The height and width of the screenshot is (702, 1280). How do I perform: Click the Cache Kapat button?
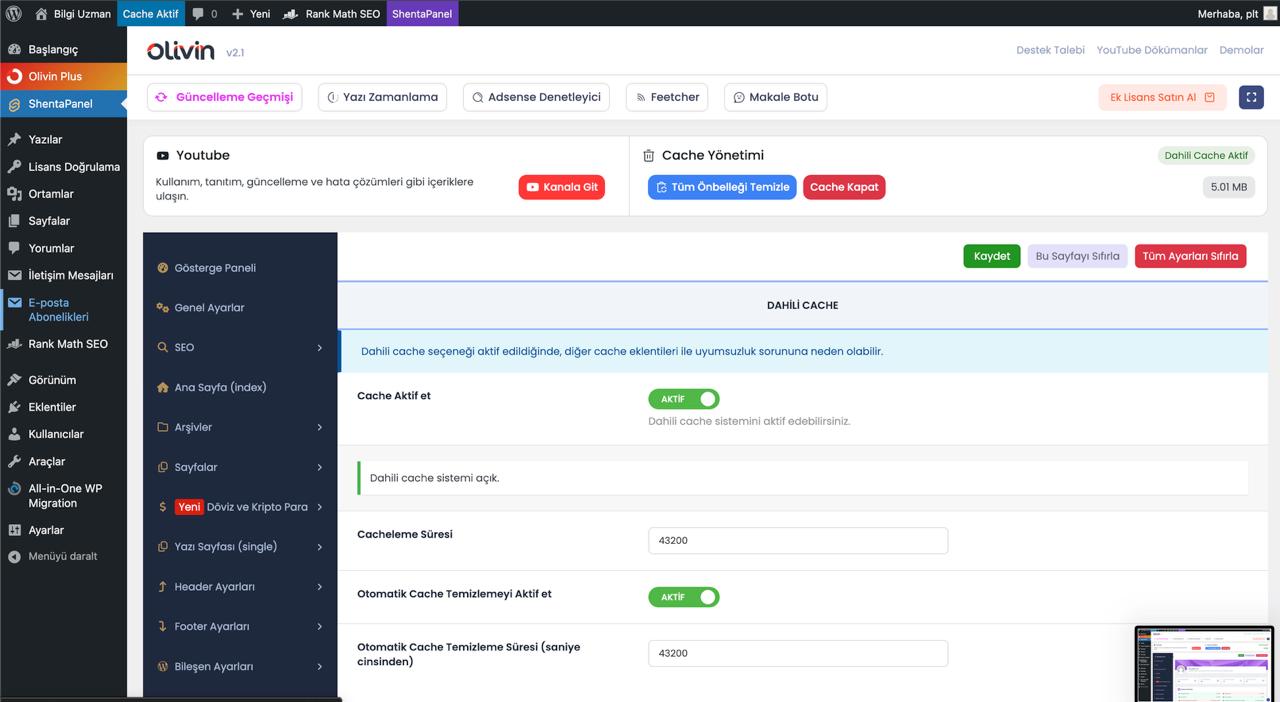[x=844, y=187]
